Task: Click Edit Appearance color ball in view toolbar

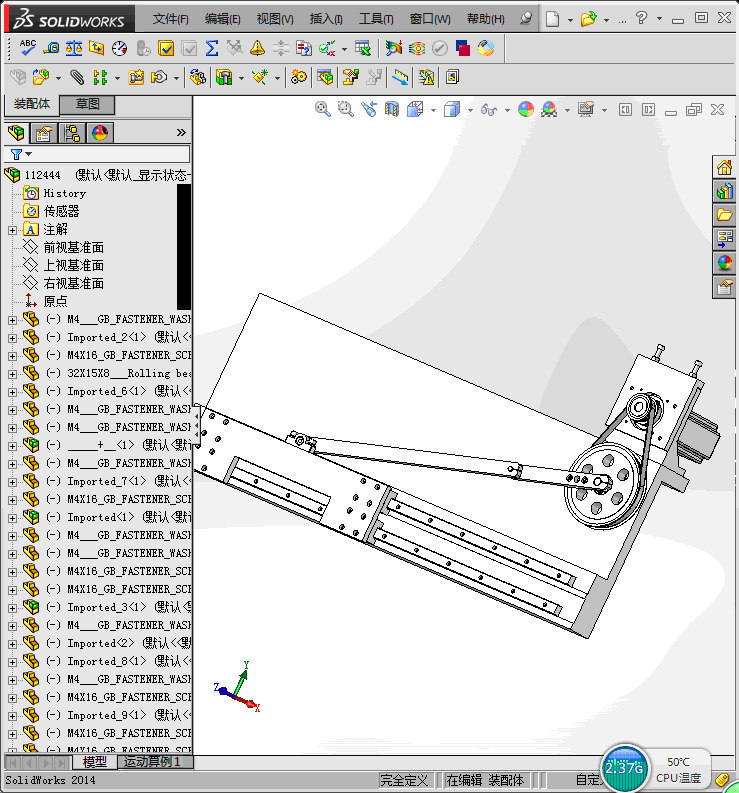Action: pos(526,109)
